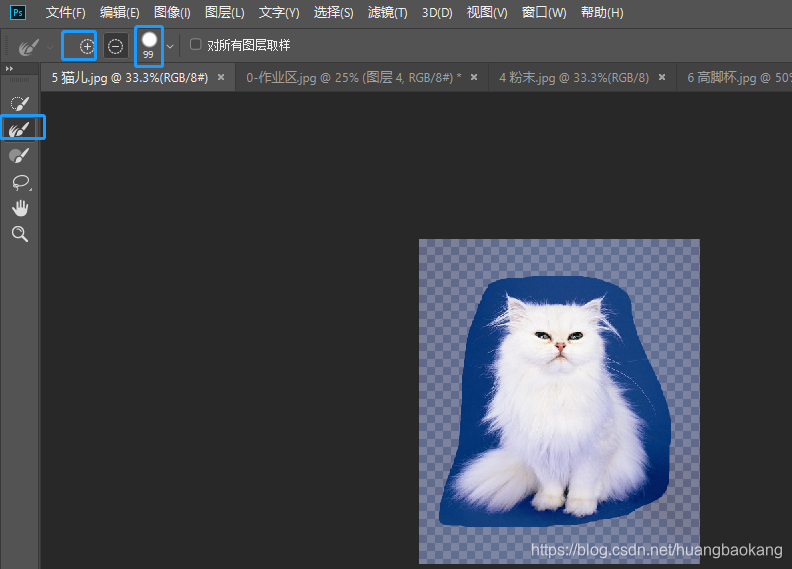Screen dimensions: 792x569
Task: Open the 帮助(H) menu
Action: (x=602, y=13)
